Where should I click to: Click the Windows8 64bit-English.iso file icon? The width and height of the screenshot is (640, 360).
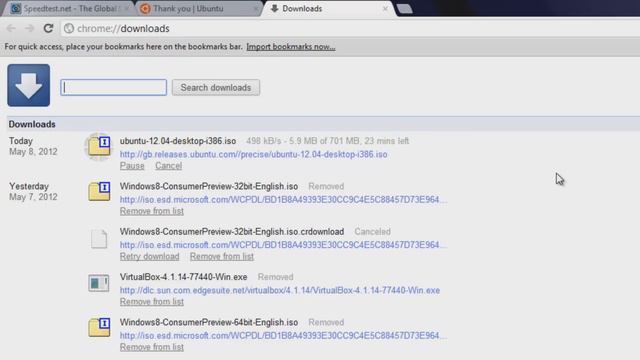(99, 327)
